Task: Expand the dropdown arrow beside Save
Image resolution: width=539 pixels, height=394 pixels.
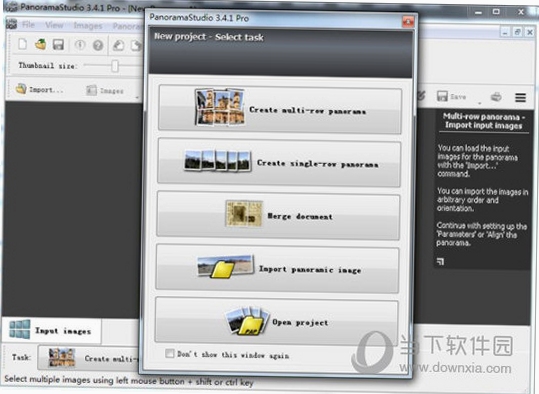Action: pos(480,102)
